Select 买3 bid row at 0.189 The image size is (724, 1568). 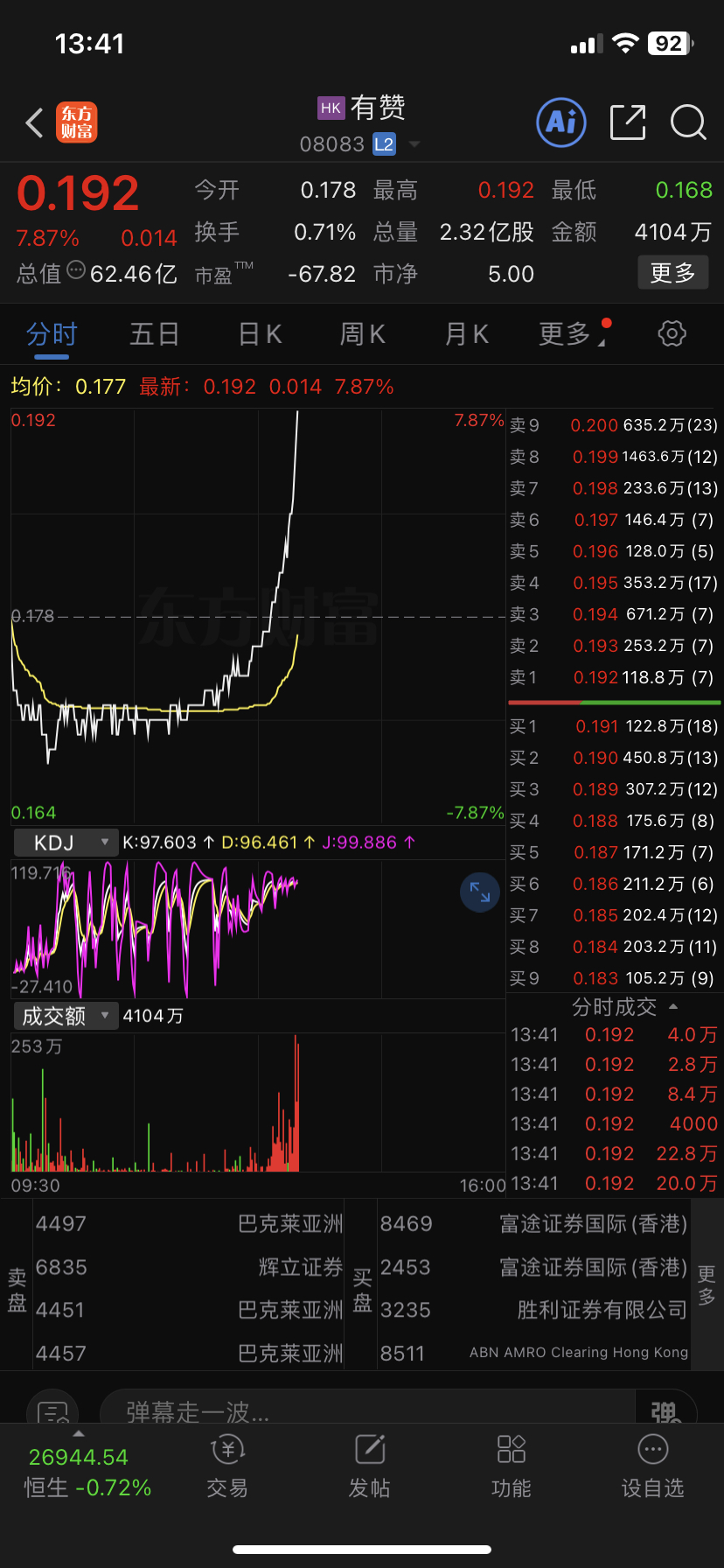point(614,789)
